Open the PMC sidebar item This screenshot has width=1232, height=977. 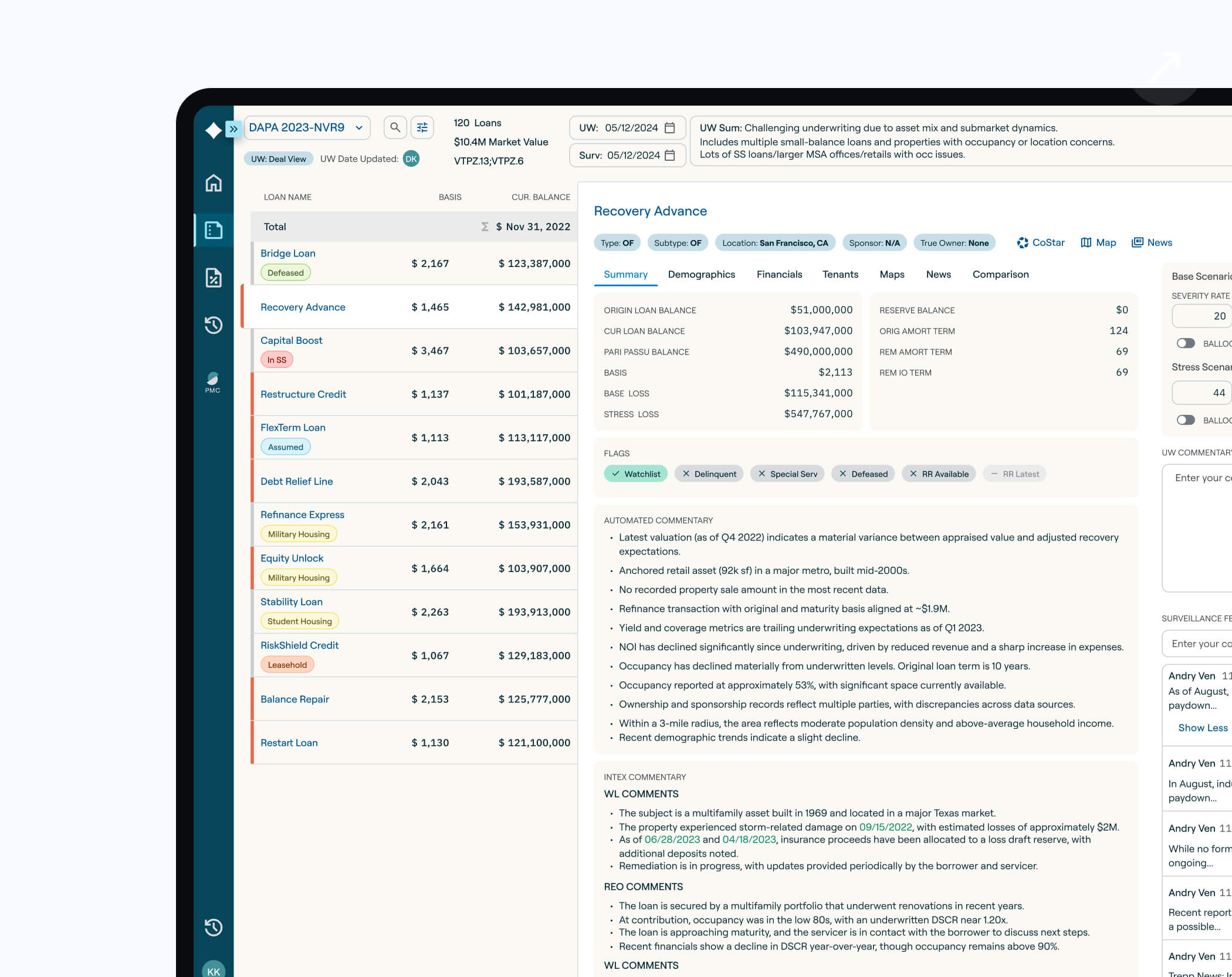coord(213,383)
